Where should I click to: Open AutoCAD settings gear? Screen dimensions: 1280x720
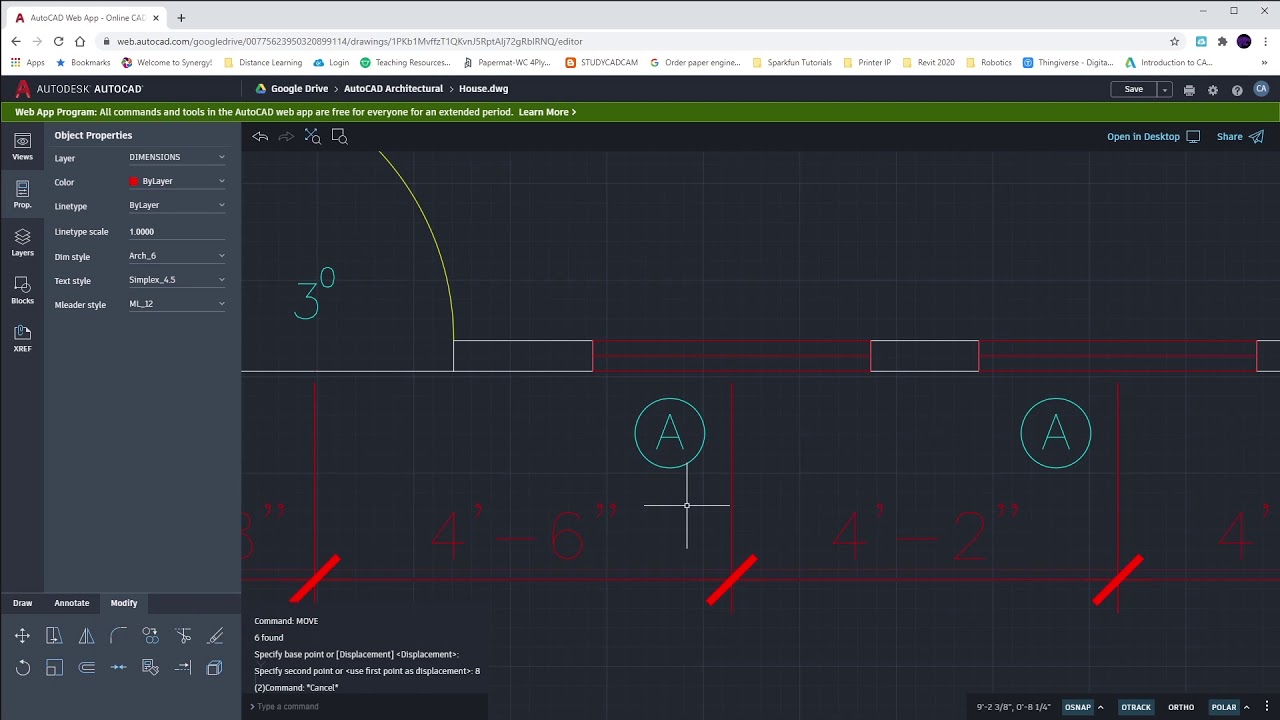click(x=1213, y=90)
